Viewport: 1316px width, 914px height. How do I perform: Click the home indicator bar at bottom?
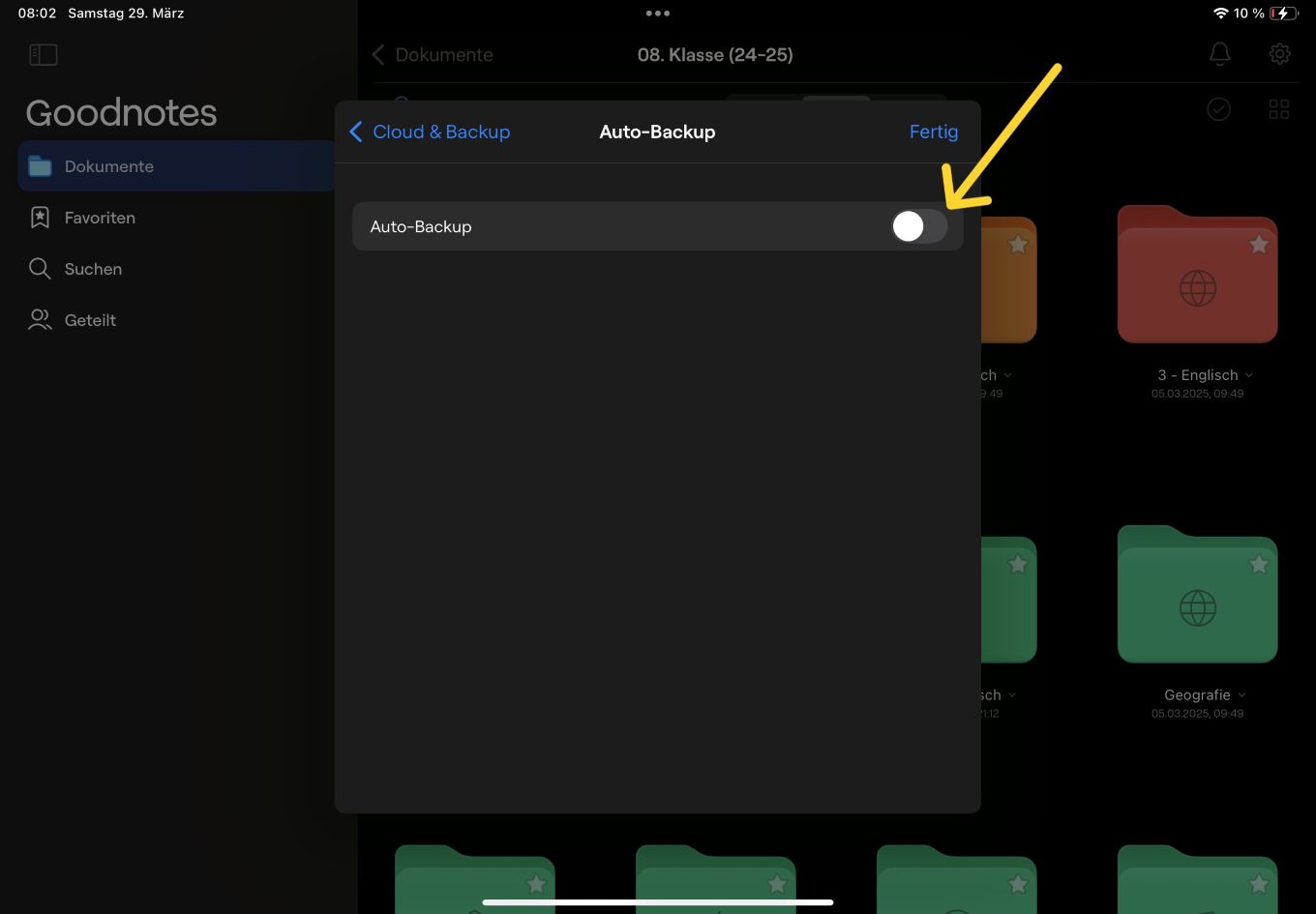658,902
